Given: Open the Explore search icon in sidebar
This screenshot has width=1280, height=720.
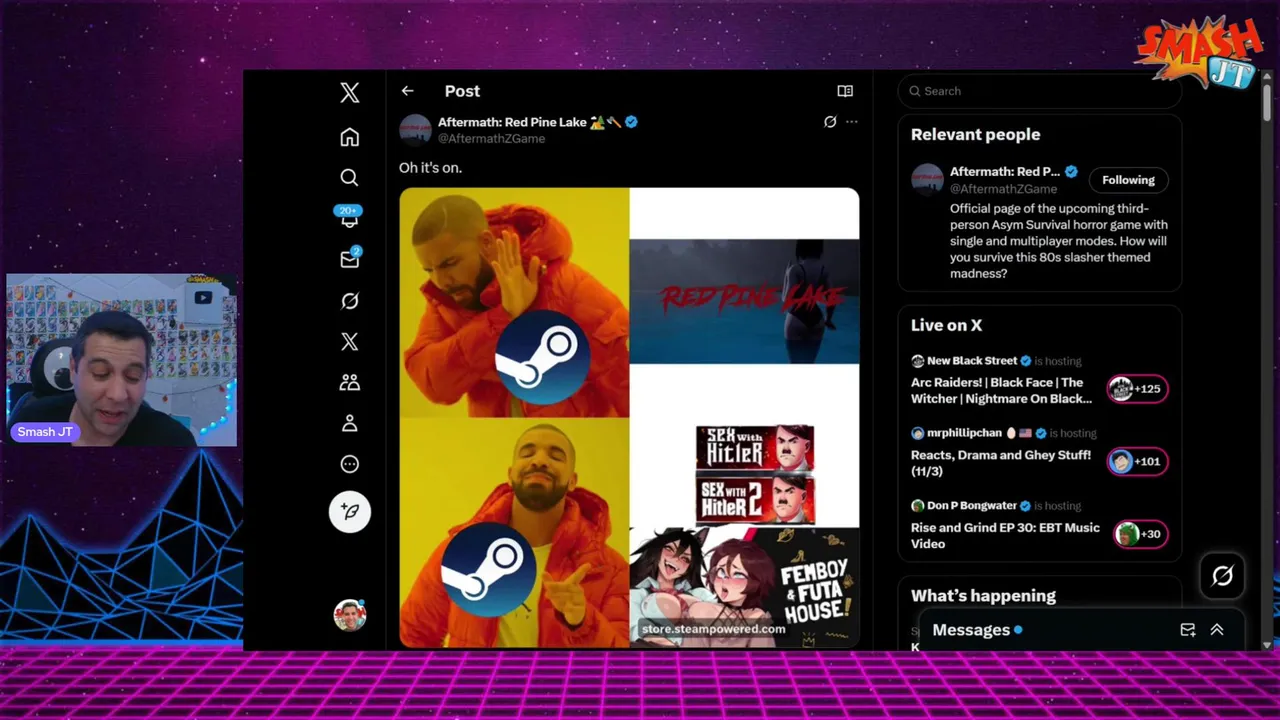Looking at the screenshot, I should pos(349,178).
